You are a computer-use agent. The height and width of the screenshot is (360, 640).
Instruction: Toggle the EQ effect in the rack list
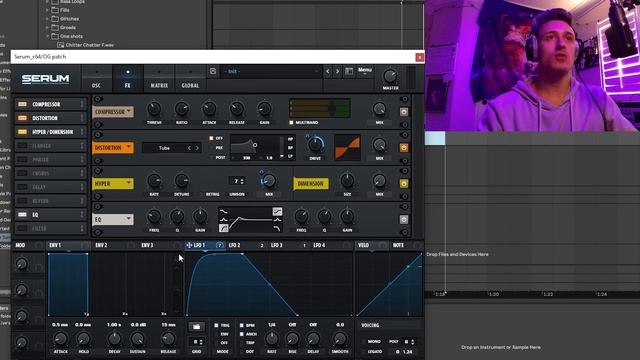22,215
